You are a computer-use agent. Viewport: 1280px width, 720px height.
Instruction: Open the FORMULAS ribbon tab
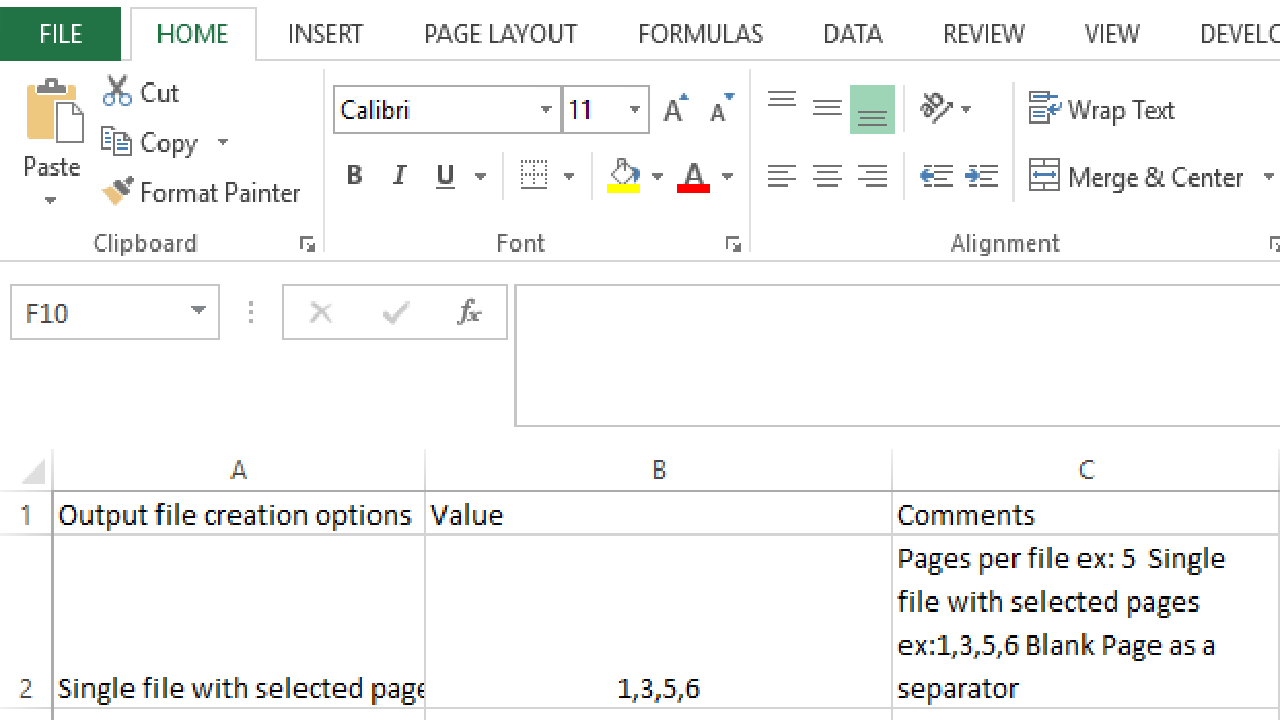coord(700,34)
